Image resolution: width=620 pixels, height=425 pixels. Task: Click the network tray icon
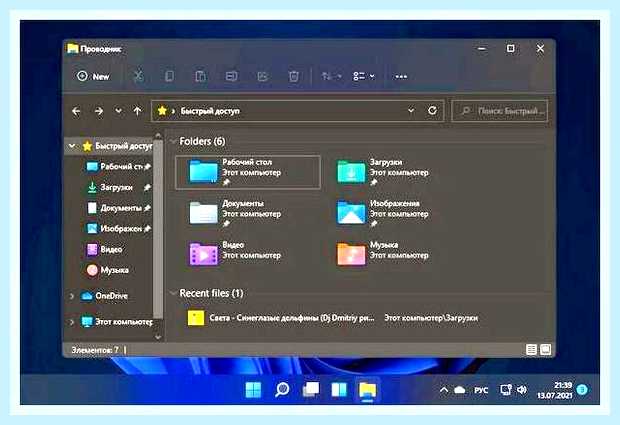click(506, 390)
